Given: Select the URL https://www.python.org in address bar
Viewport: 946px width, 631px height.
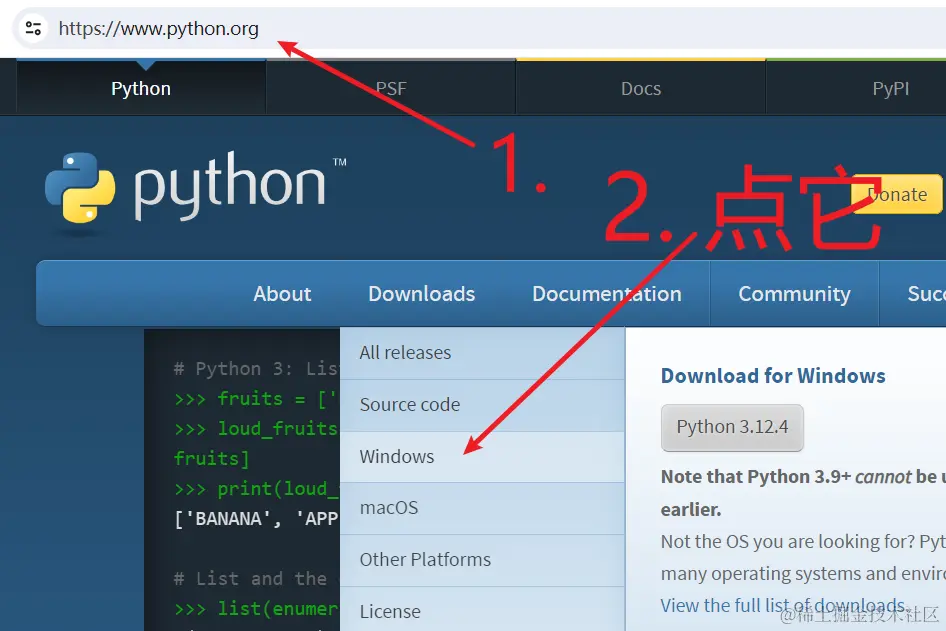Looking at the screenshot, I should pyautogui.click(x=159, y=28).
